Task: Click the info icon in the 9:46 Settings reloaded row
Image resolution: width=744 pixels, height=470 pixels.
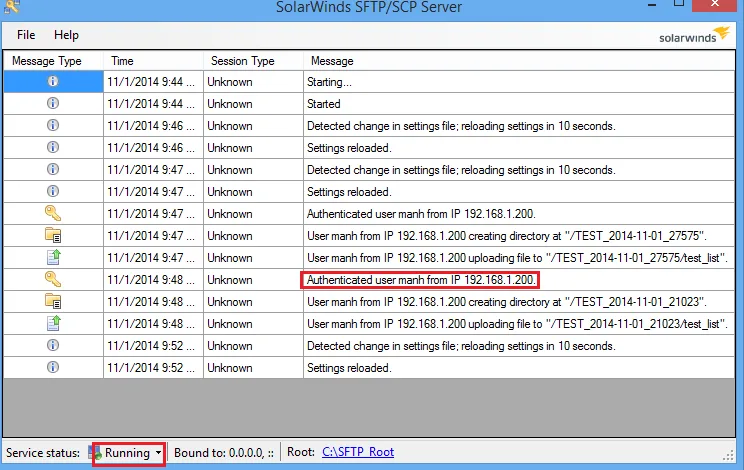Action: click(53, 147)
